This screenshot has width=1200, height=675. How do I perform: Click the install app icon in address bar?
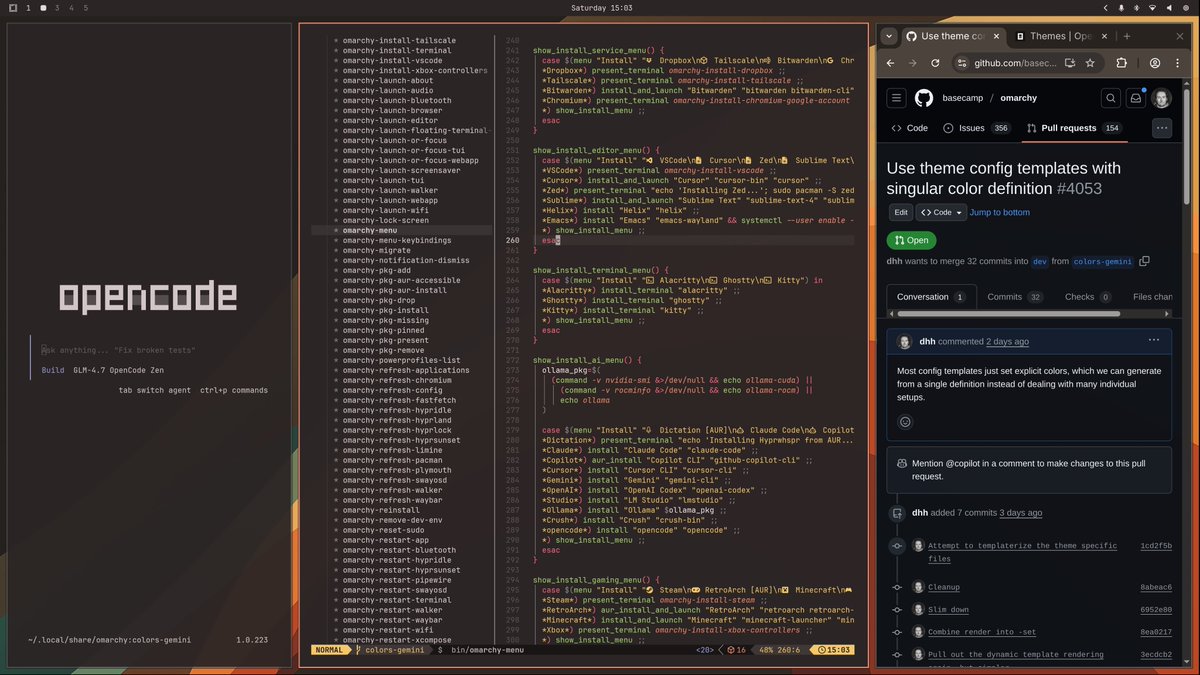pyautogui.click(x=1070, y=62)
